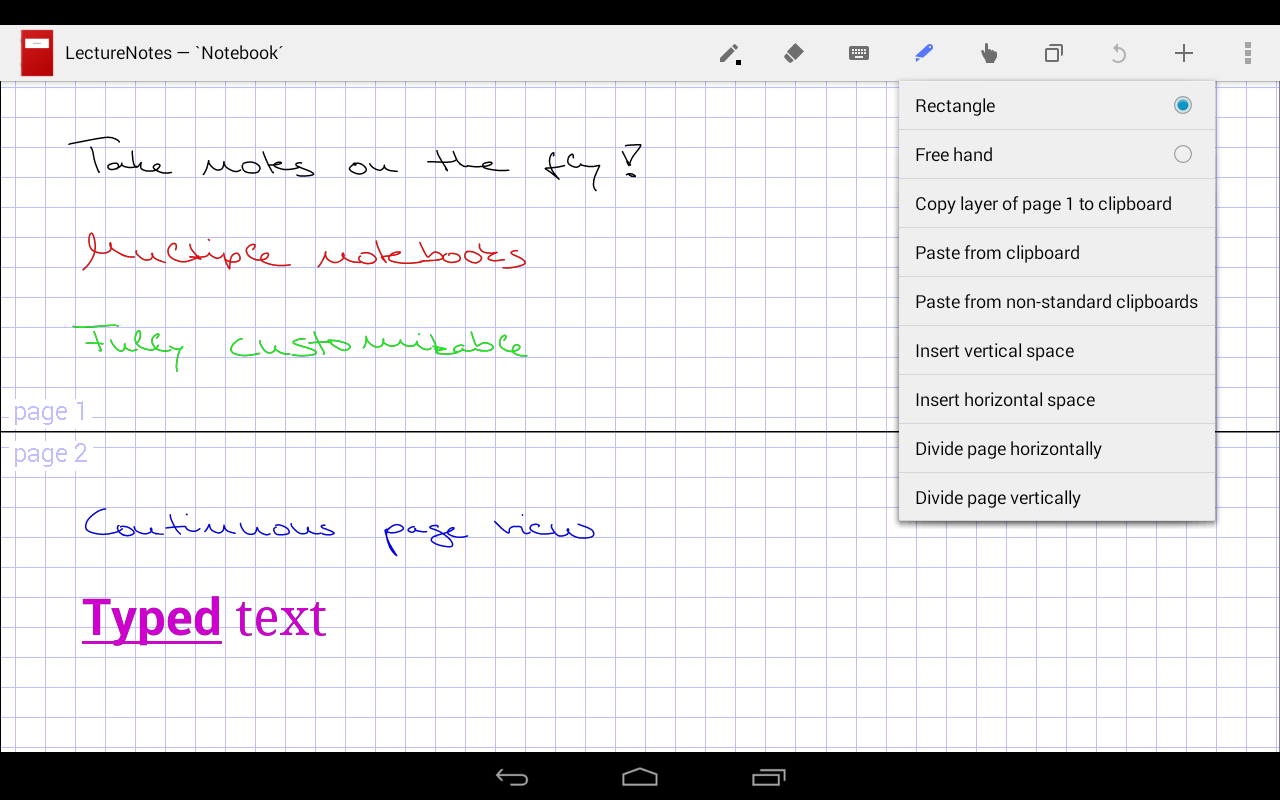This screenshot has height=800, width=1280.
Task: Select the Pencil drawing tool
Action: (x=728, y=53)
